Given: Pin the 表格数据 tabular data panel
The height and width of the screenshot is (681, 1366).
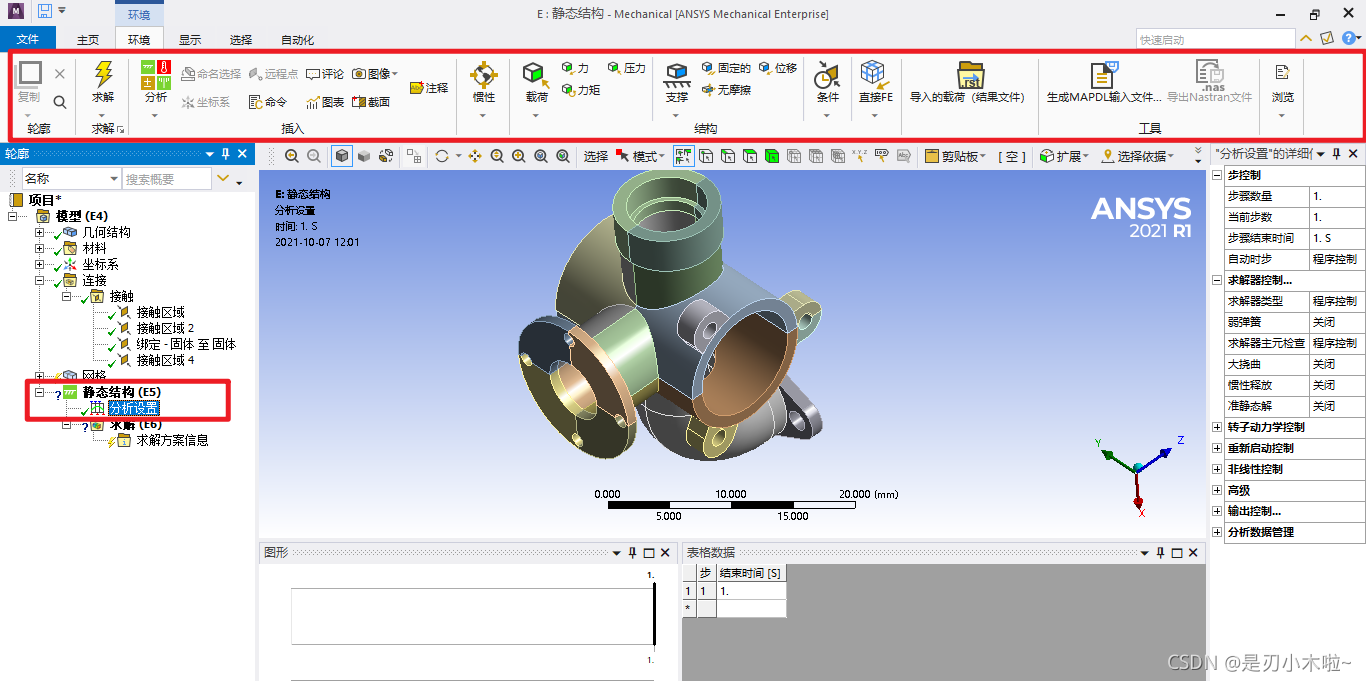Looking at the screenshot, I should click(1162, 553).
